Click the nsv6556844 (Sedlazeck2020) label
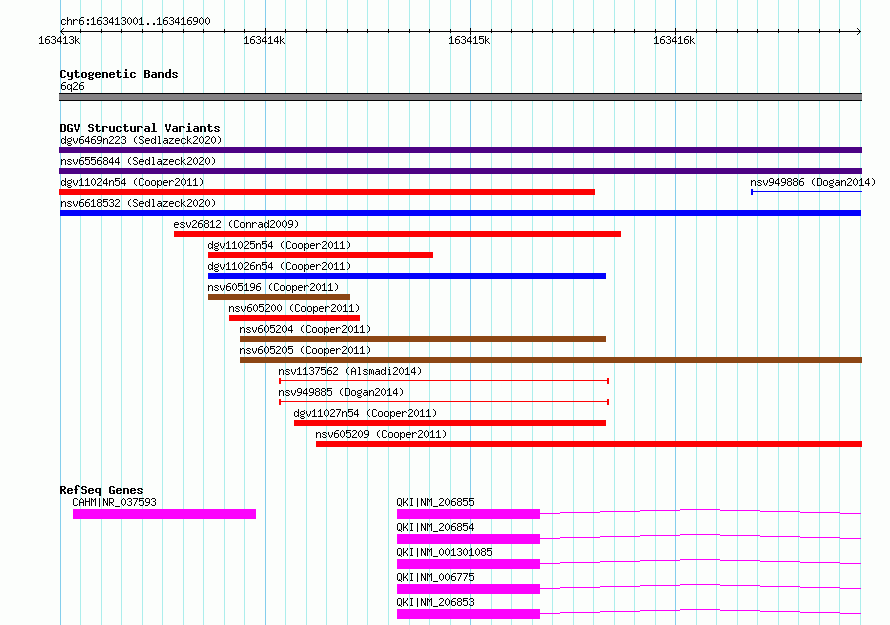This screenshot has height=625, width=890. [x=138, y=161]
